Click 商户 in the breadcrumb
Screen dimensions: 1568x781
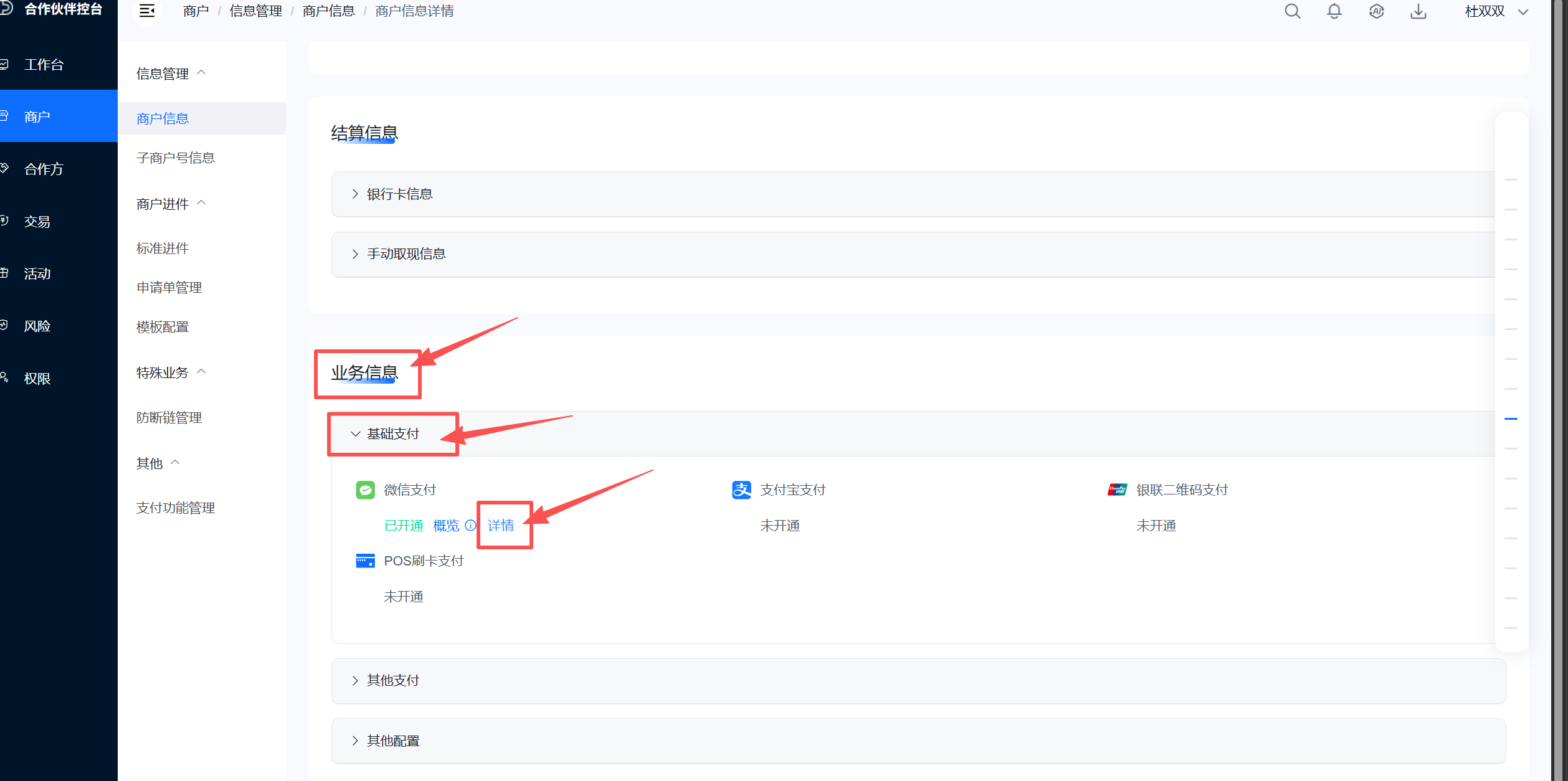196,11
